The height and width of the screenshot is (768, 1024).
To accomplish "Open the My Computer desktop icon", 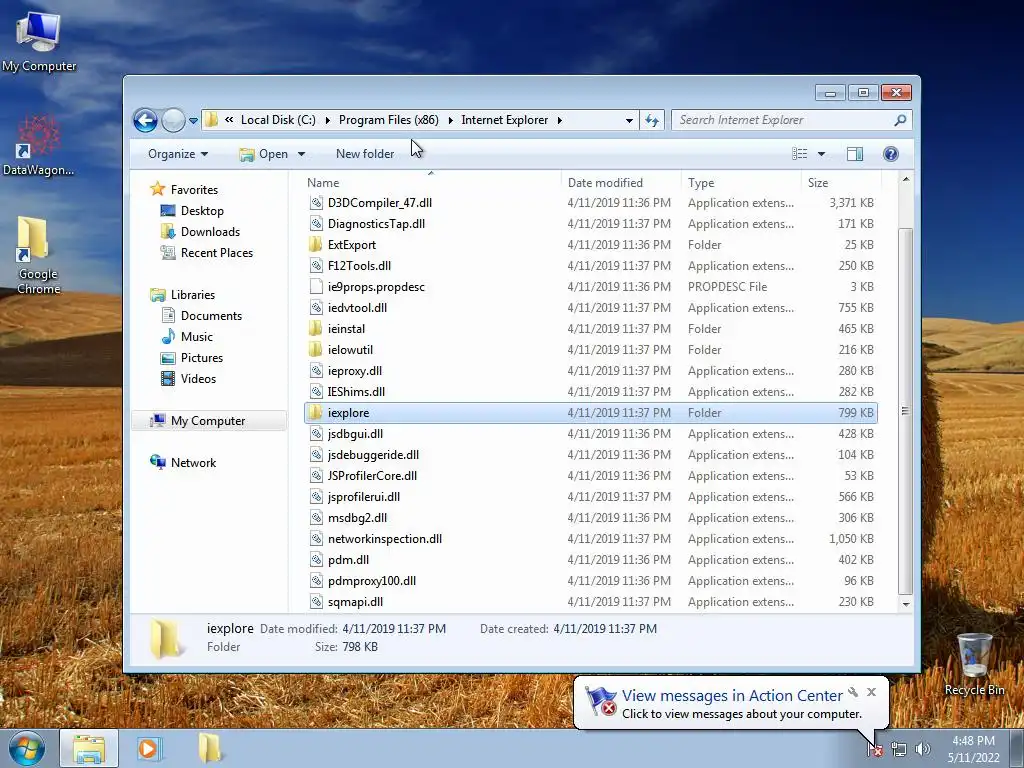I will pos(39,41).
